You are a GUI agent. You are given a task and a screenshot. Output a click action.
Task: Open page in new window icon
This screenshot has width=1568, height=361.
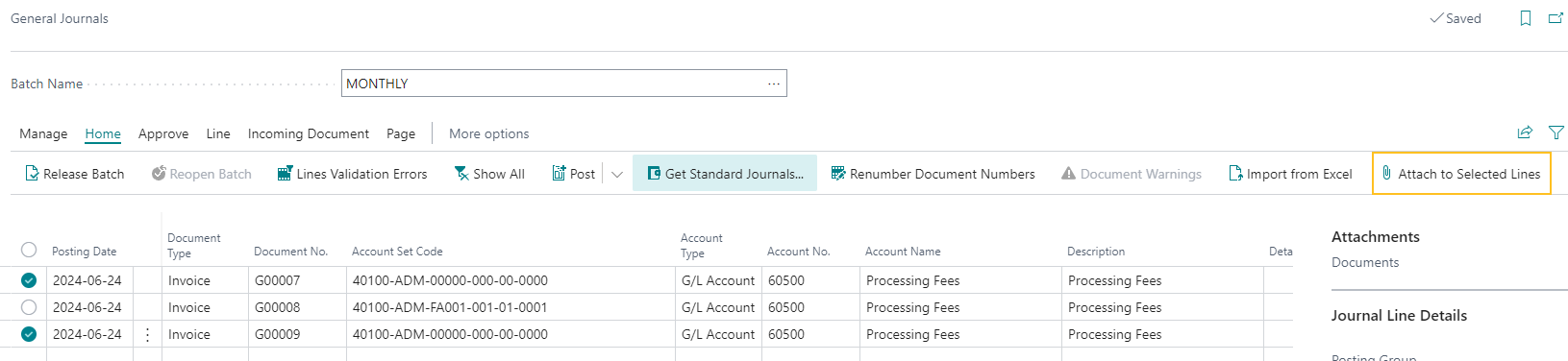coord(1556,18)
